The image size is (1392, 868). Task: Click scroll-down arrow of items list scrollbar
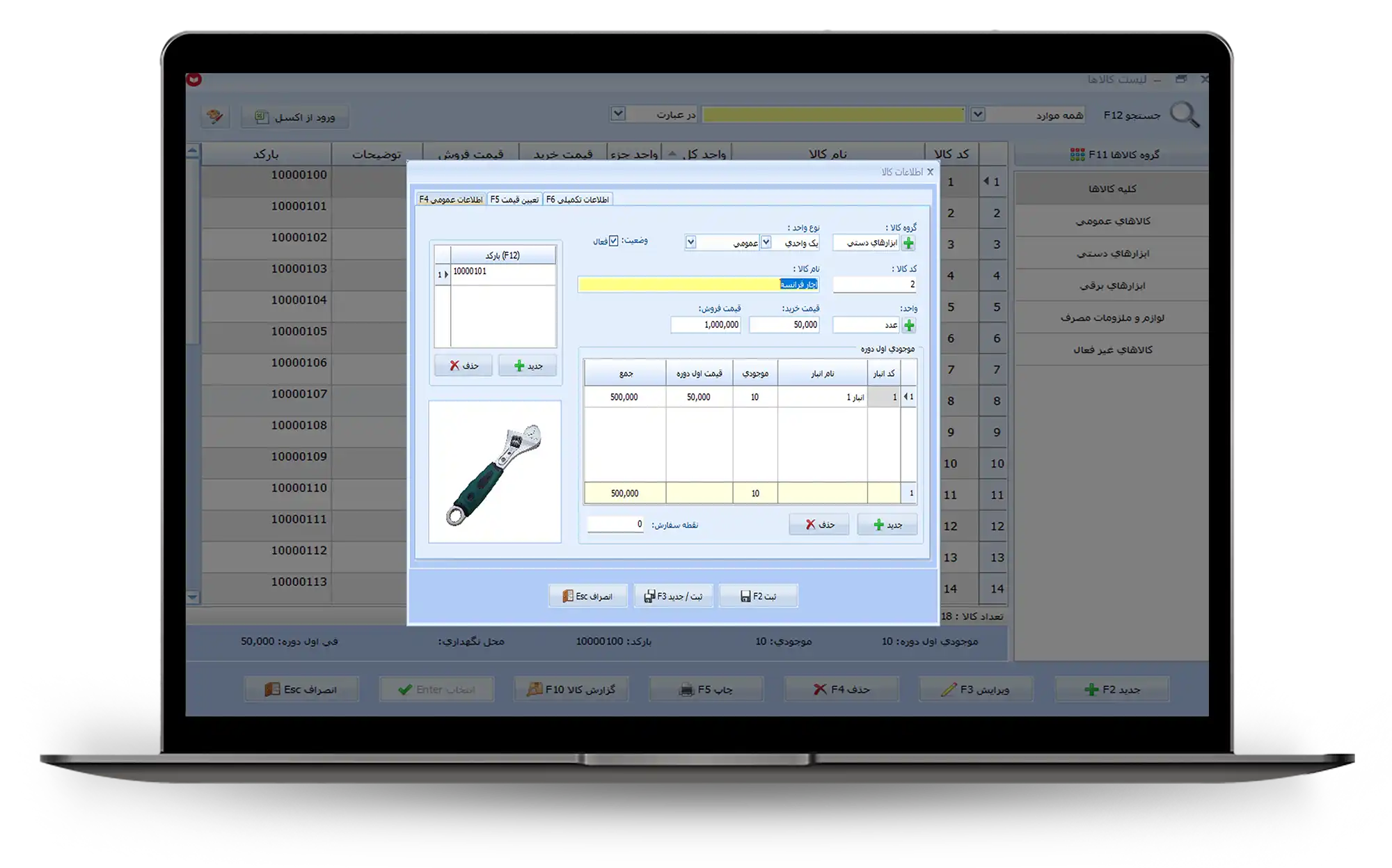[x=193, y=597]
